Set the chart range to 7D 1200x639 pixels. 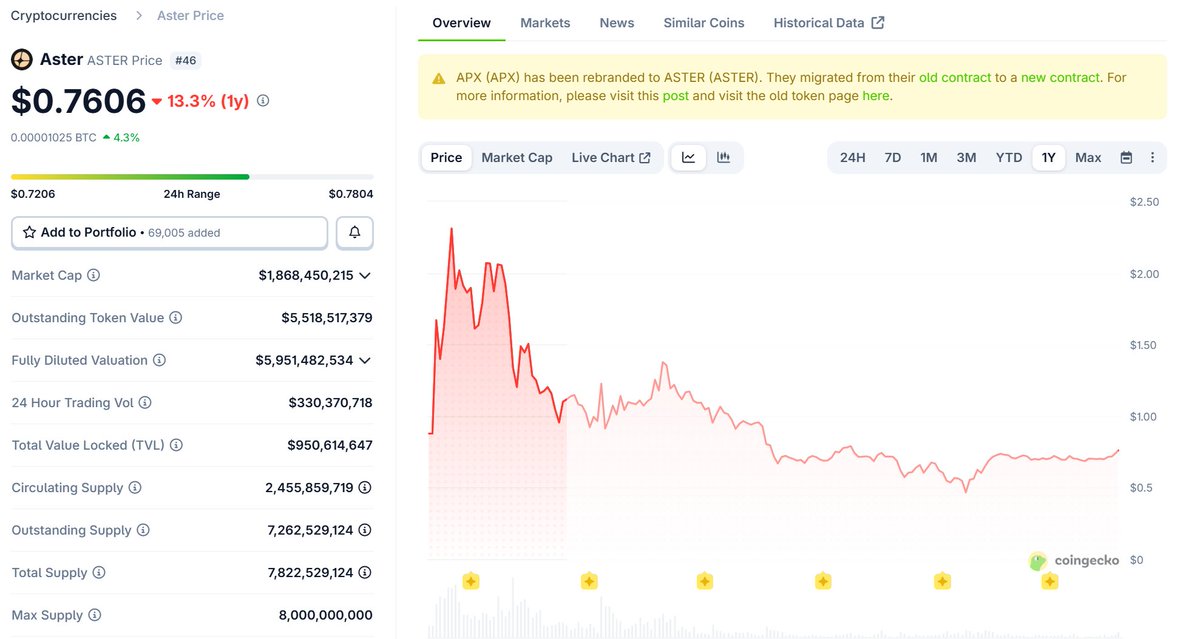pyautogui.click(x=893, y=158)
